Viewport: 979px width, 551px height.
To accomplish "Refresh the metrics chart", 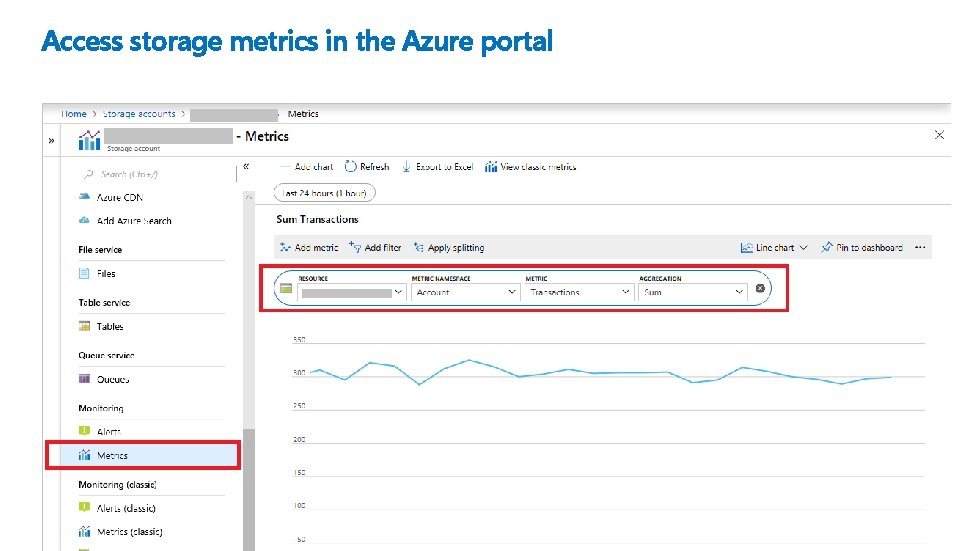I will 367,167.
